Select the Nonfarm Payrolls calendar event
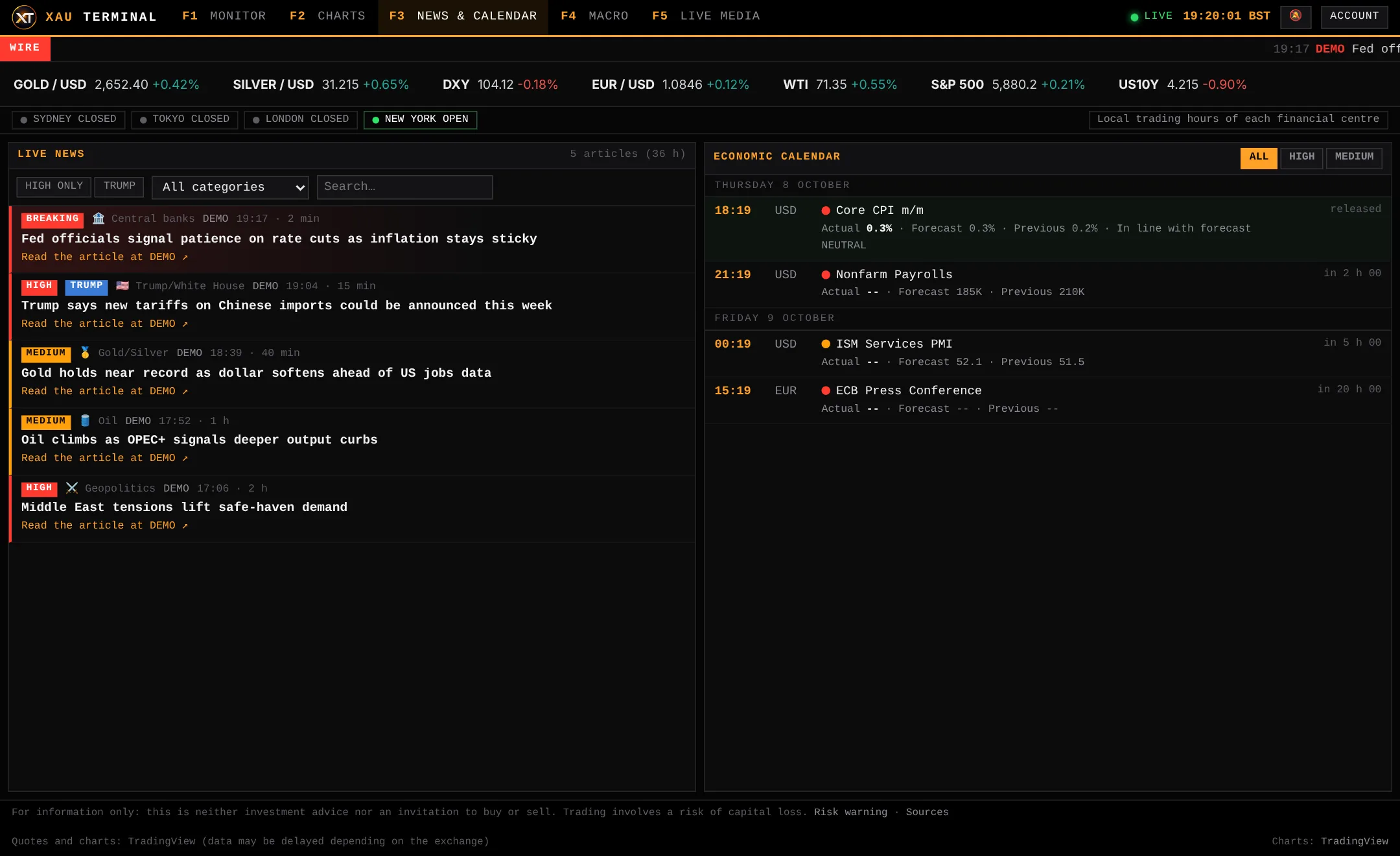Screen dimensions: 1400x856 tap(1047, 284)
